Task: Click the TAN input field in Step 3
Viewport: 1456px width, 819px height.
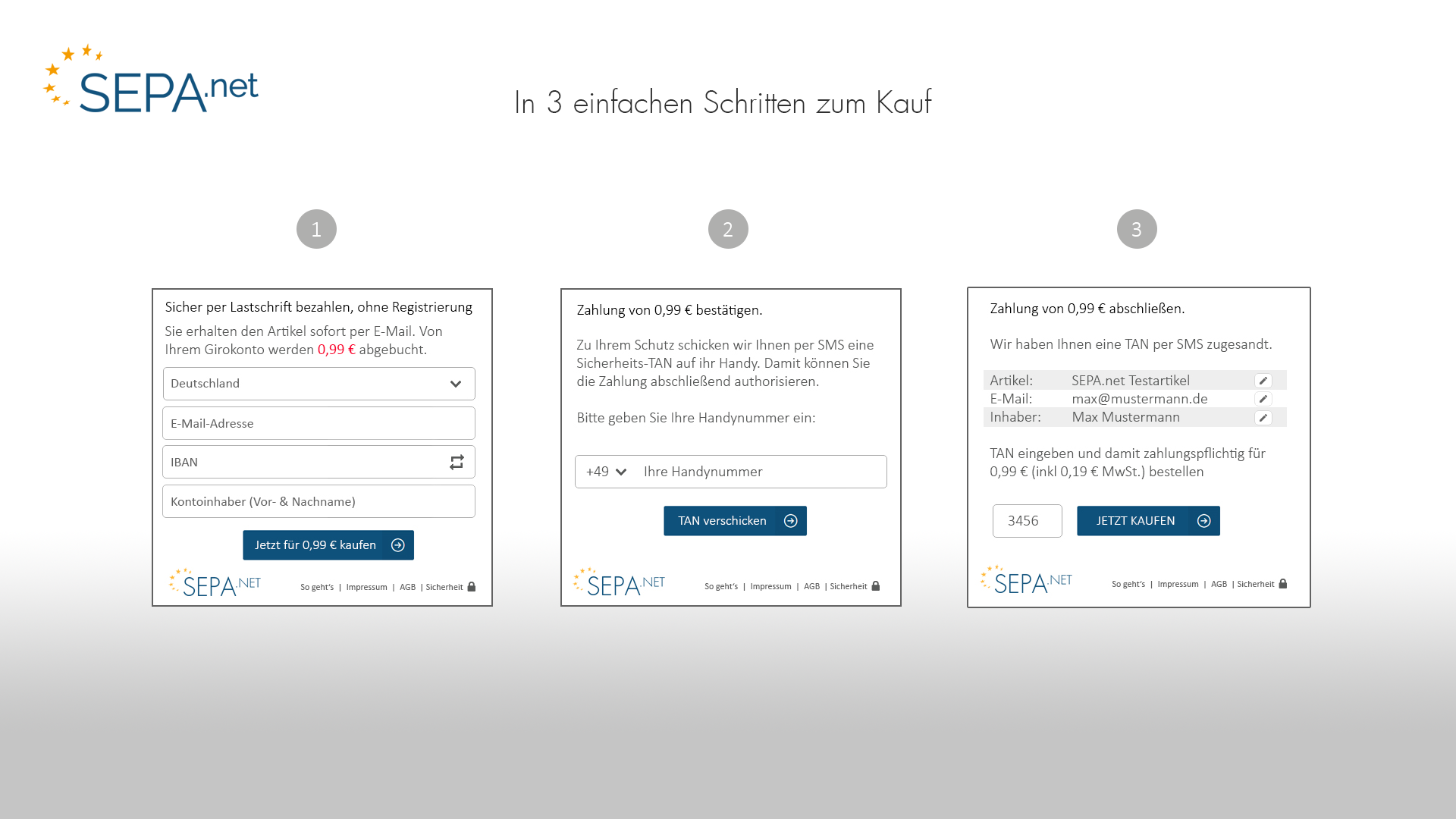Action: (1026, 520)
